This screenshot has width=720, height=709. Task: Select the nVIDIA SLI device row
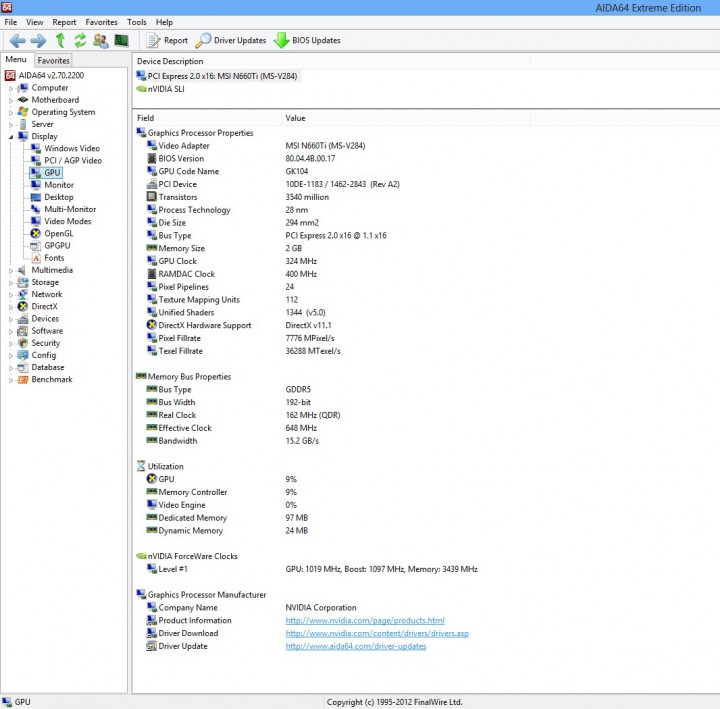click(x=160, y=89)
